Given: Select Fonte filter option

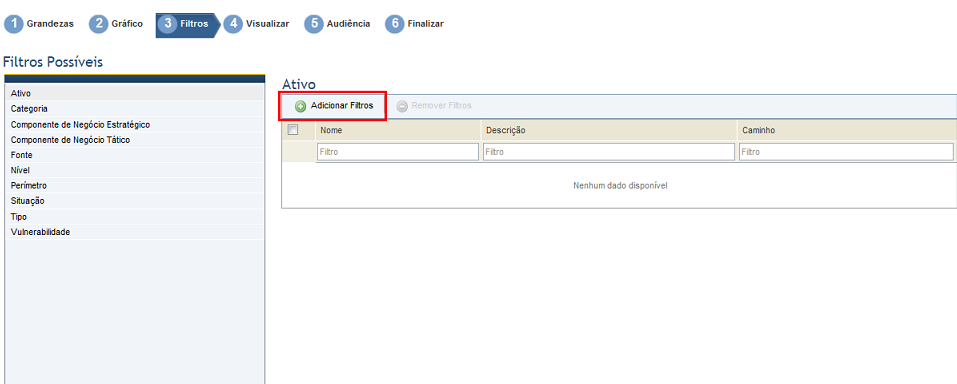Looking at the screenshot, I should click(134, 155).
